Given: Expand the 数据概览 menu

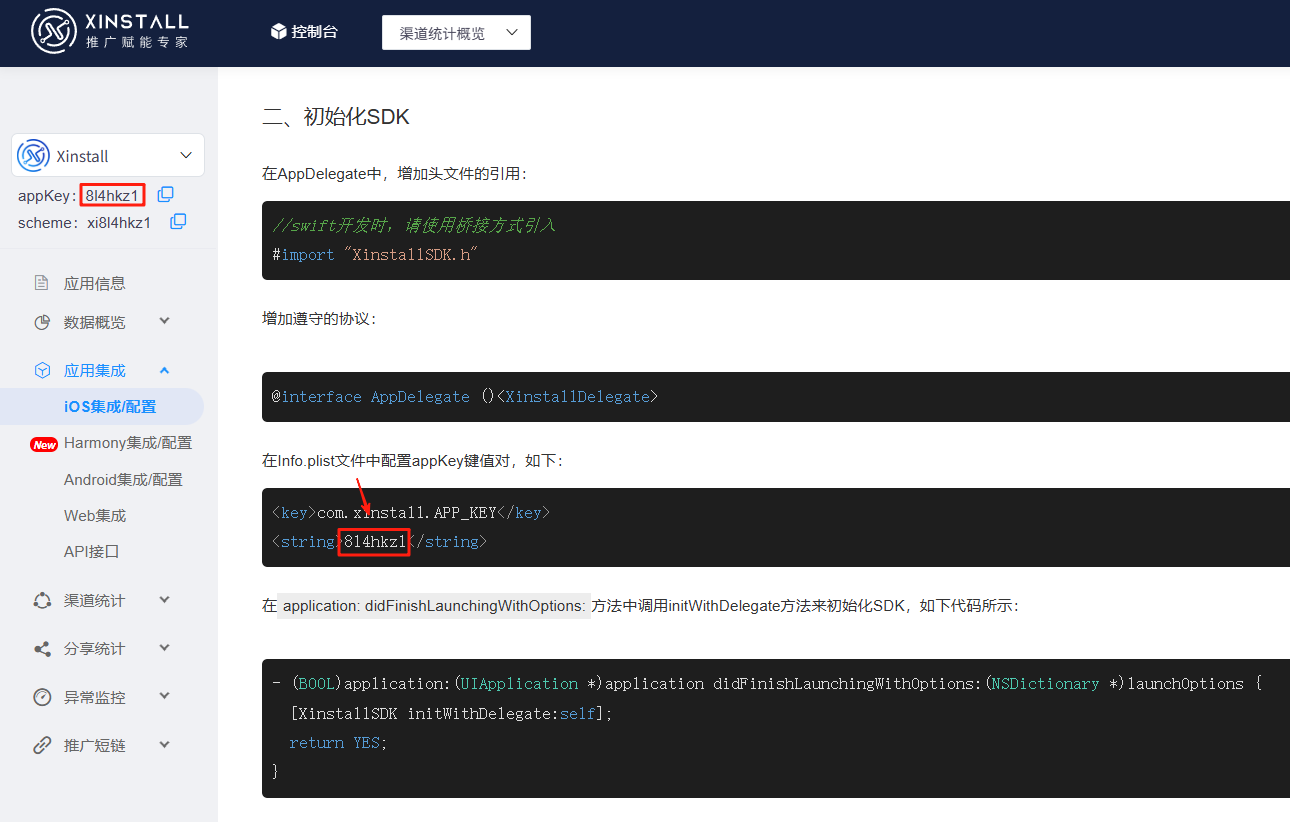Looking at the screenshot, I should [x=165, y=321].
